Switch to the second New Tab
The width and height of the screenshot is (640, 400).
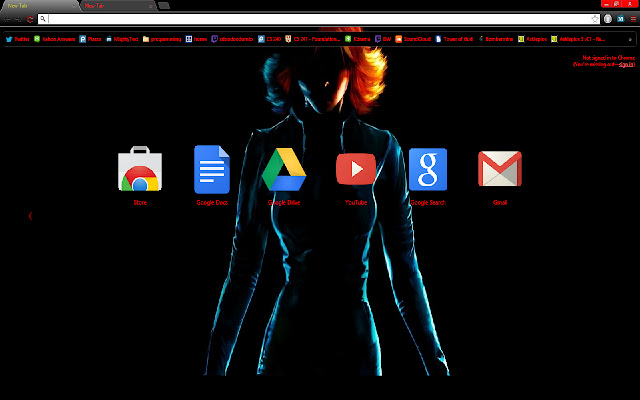118,6
